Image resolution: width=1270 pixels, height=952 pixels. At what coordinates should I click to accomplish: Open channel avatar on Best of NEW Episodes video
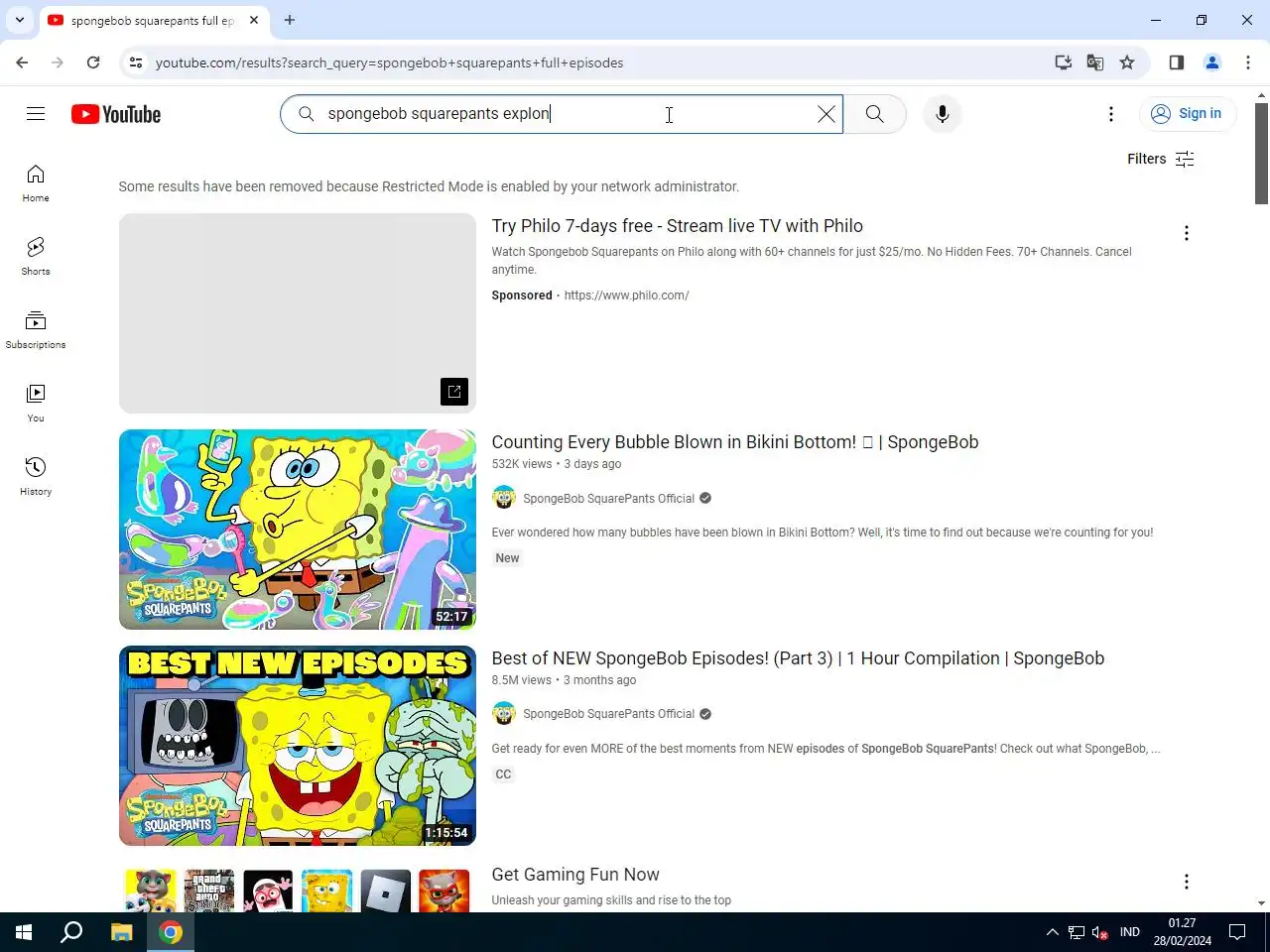click(504, 713)
